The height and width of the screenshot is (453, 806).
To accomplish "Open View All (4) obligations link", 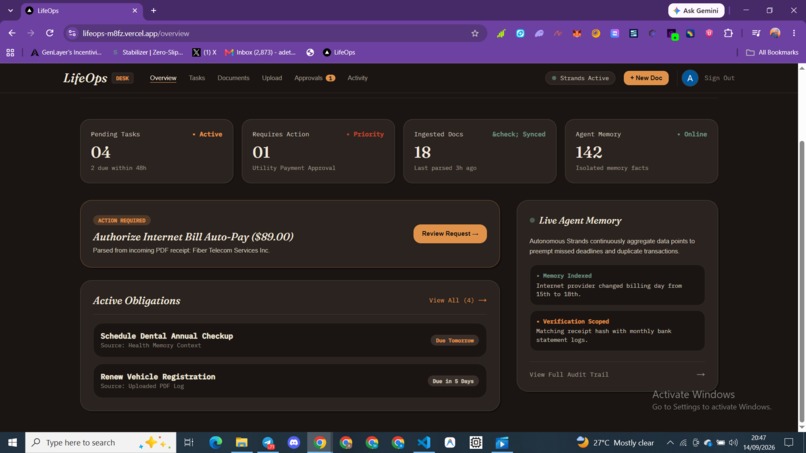I will pos(457,300).
